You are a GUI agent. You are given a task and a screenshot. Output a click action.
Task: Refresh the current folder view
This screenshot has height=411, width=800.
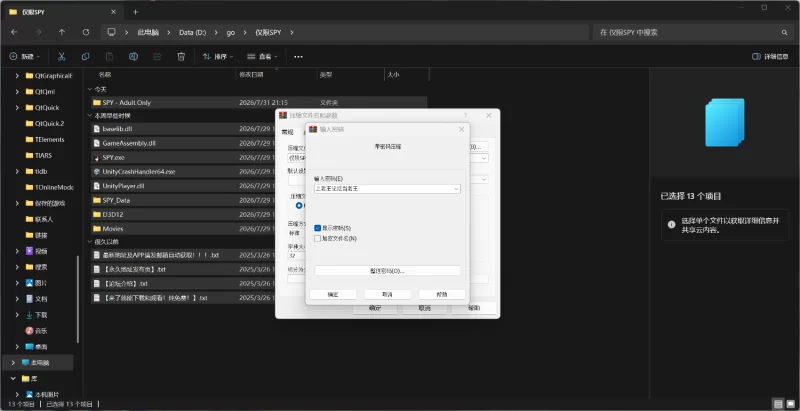(x=86, y=32)
